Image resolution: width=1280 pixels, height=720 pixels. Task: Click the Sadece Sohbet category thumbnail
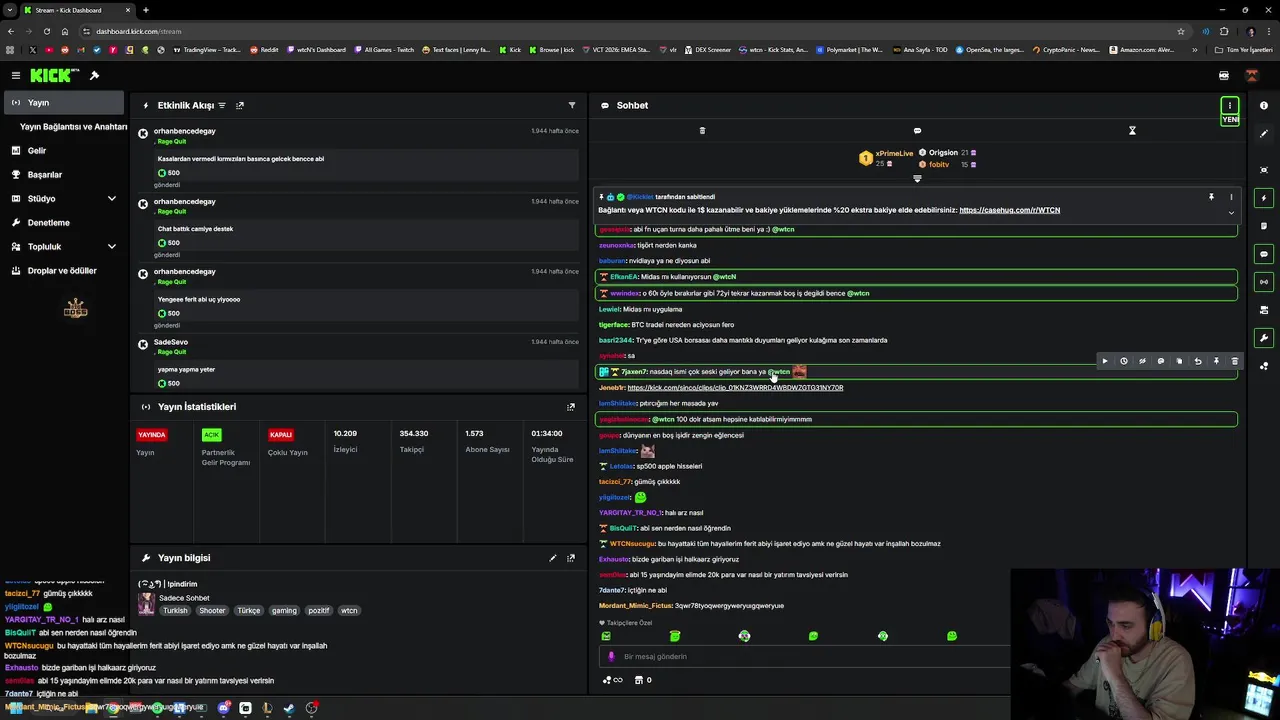coord(146,603)
